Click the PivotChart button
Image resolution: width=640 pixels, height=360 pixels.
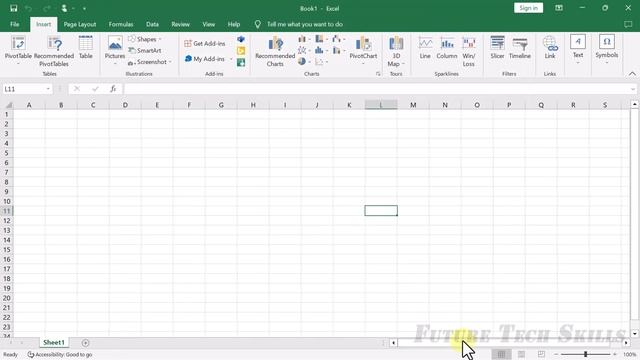363,50
